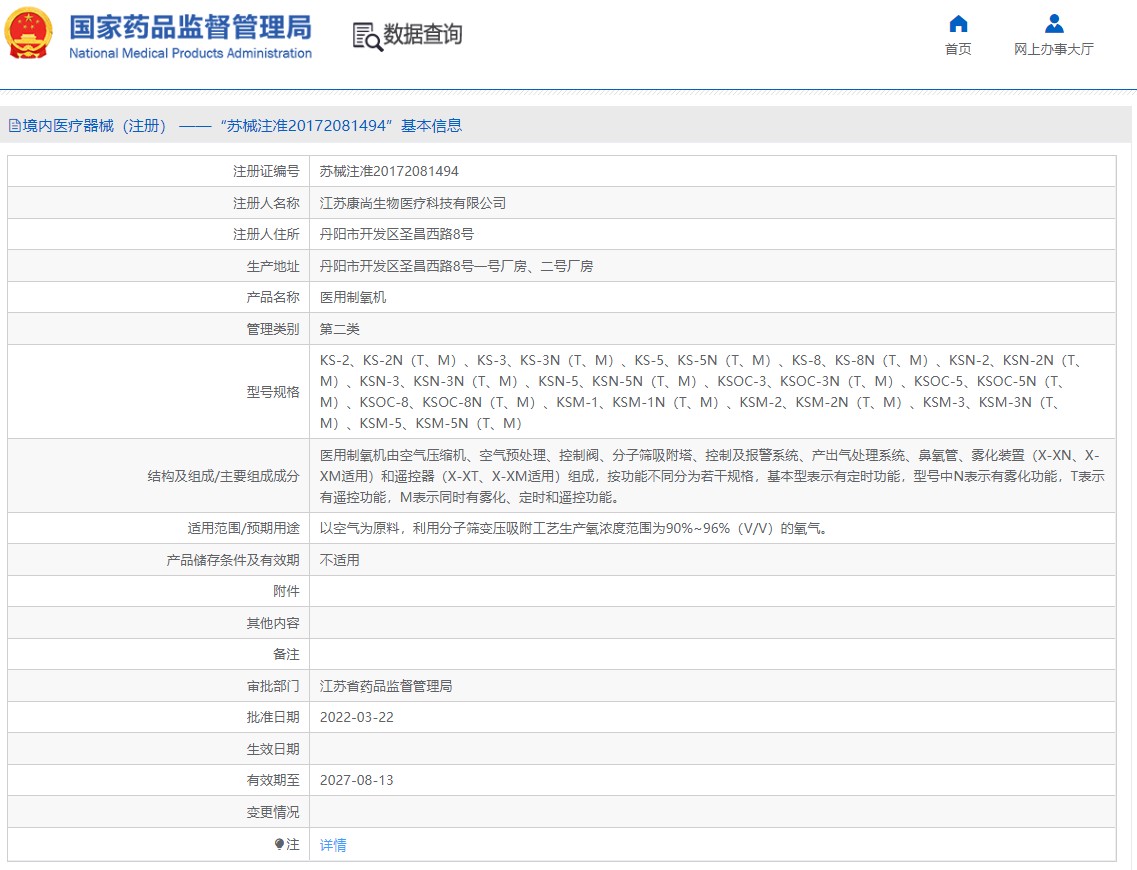Click the 变更情况 row label

coord(273,812)
